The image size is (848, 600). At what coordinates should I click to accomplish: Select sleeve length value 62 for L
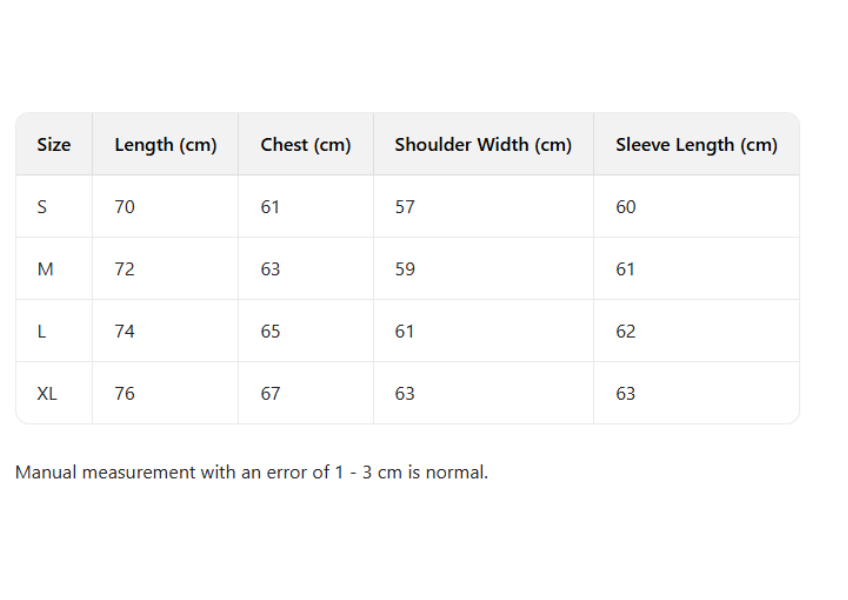625,331
